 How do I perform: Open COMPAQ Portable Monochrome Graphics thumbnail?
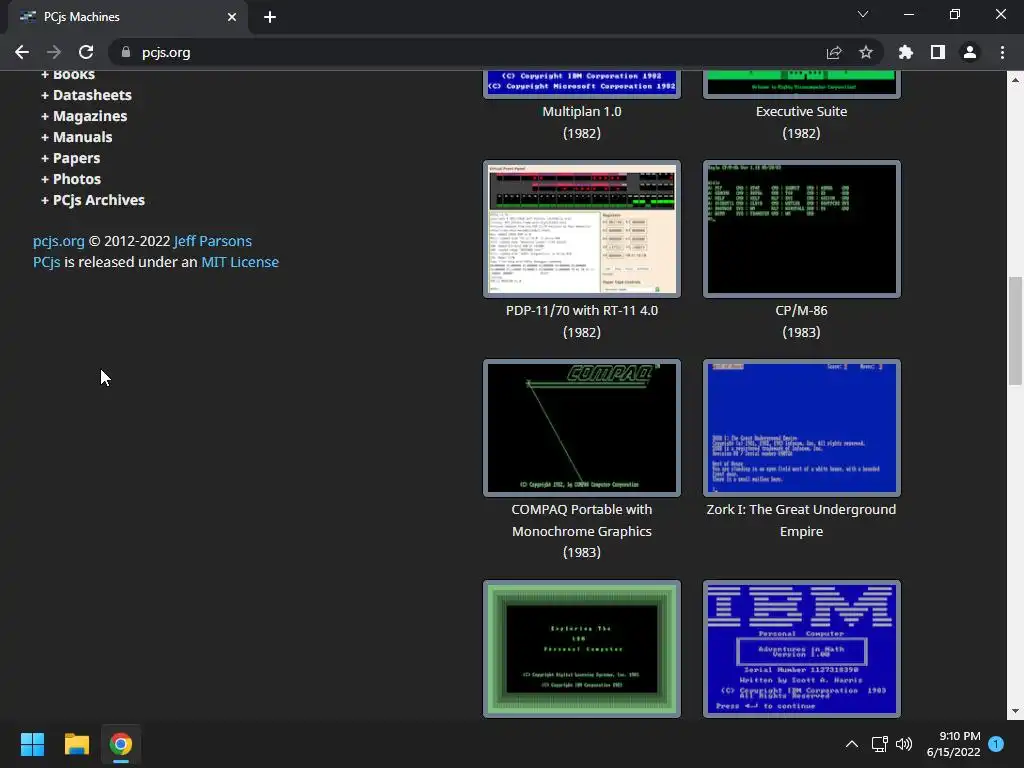(582, 428)
